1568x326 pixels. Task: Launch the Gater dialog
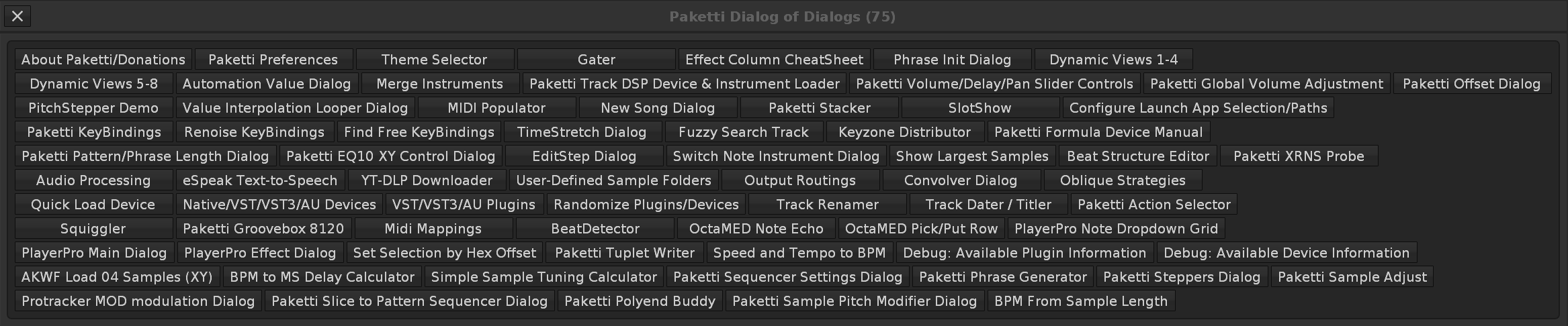click(596, 60)
